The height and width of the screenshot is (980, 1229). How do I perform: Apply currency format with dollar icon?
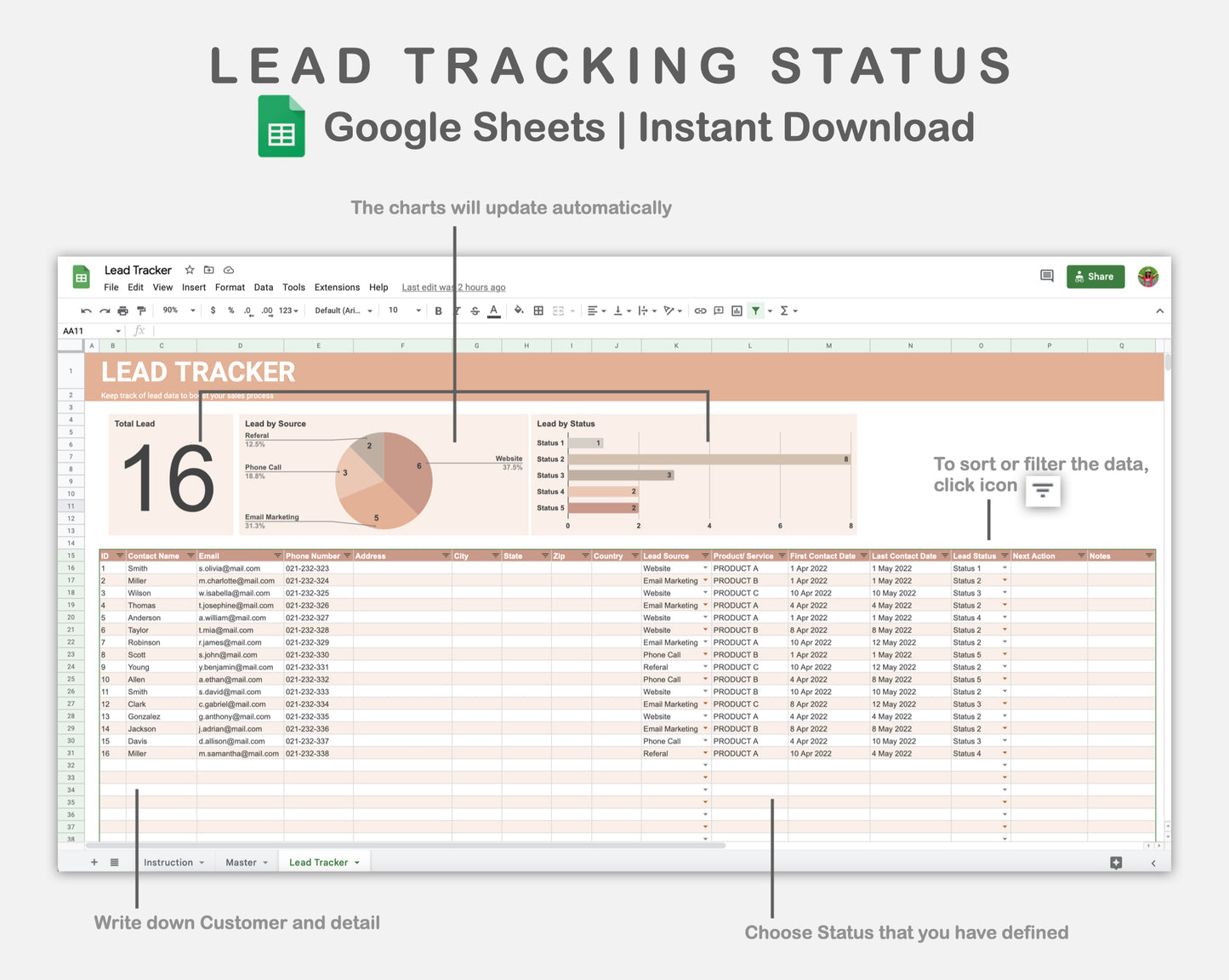pyautogui.click(x=212, y=311)
